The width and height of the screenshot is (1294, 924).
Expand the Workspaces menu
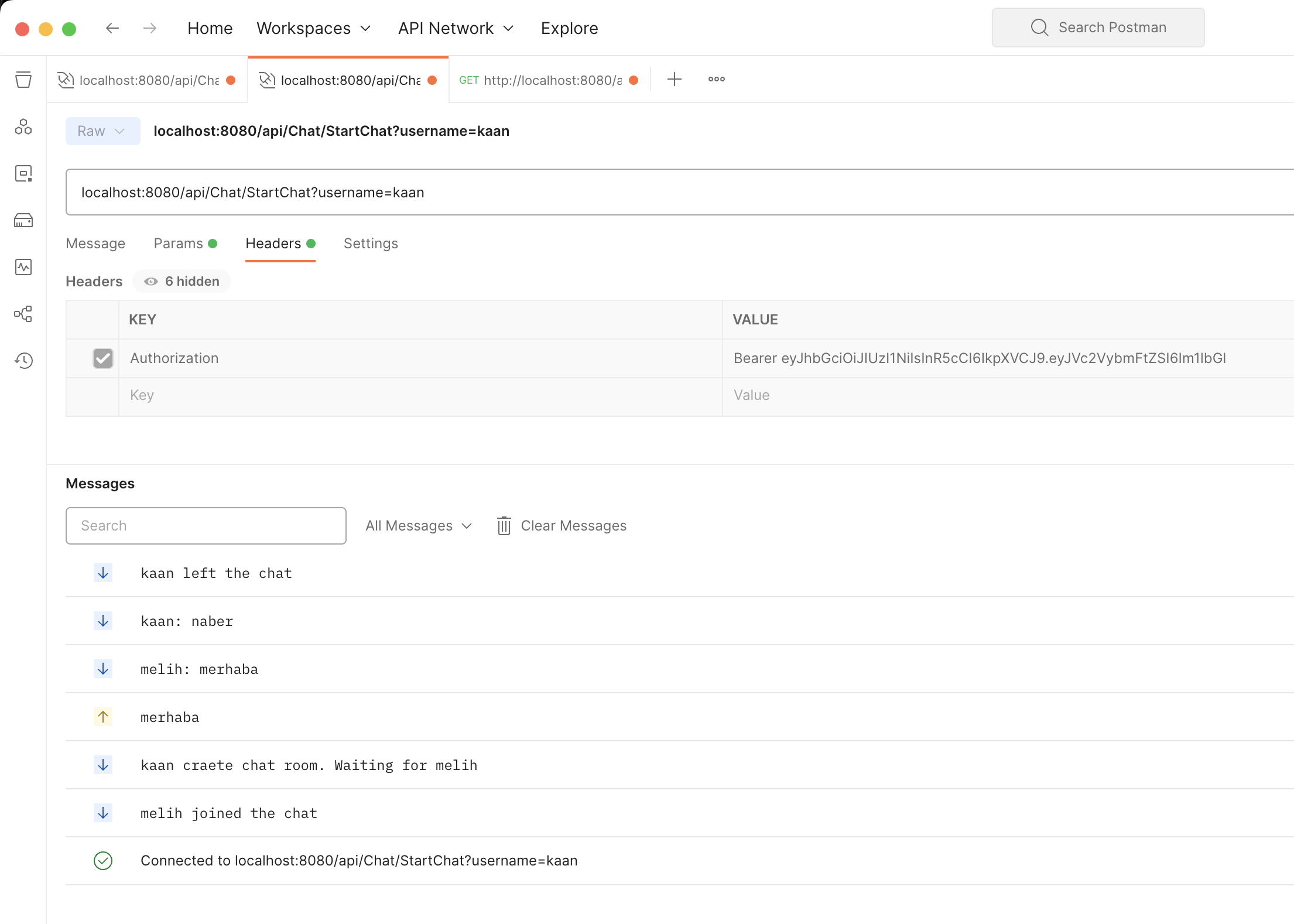point(314,28)
